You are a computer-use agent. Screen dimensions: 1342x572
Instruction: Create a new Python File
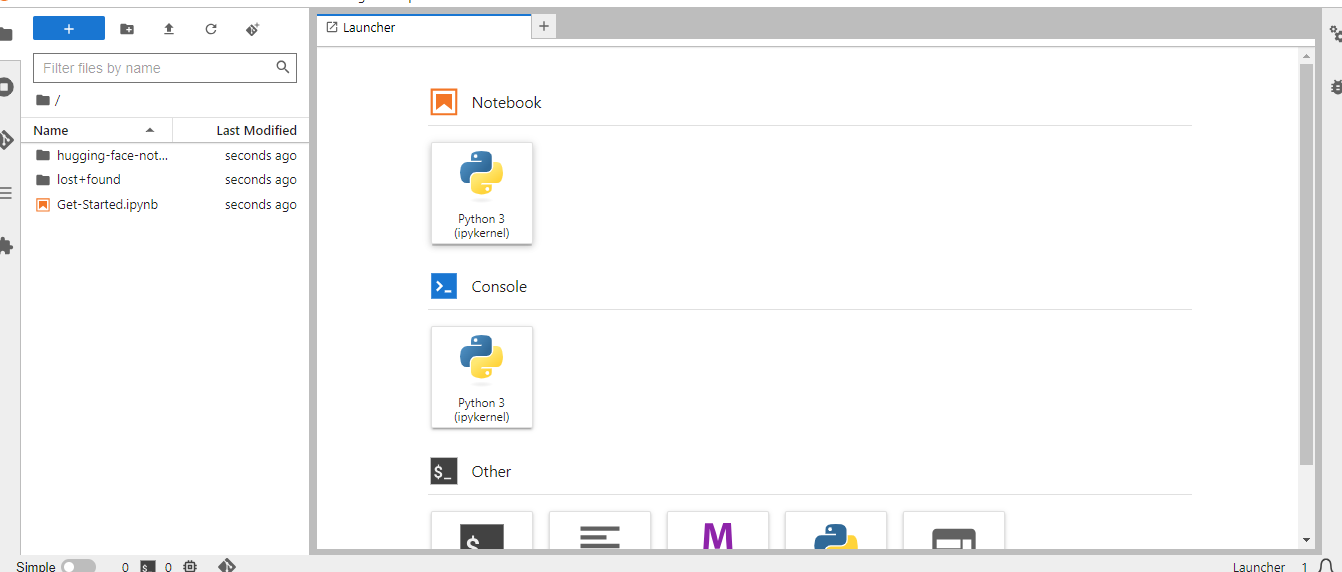click(x=836, y=531)
